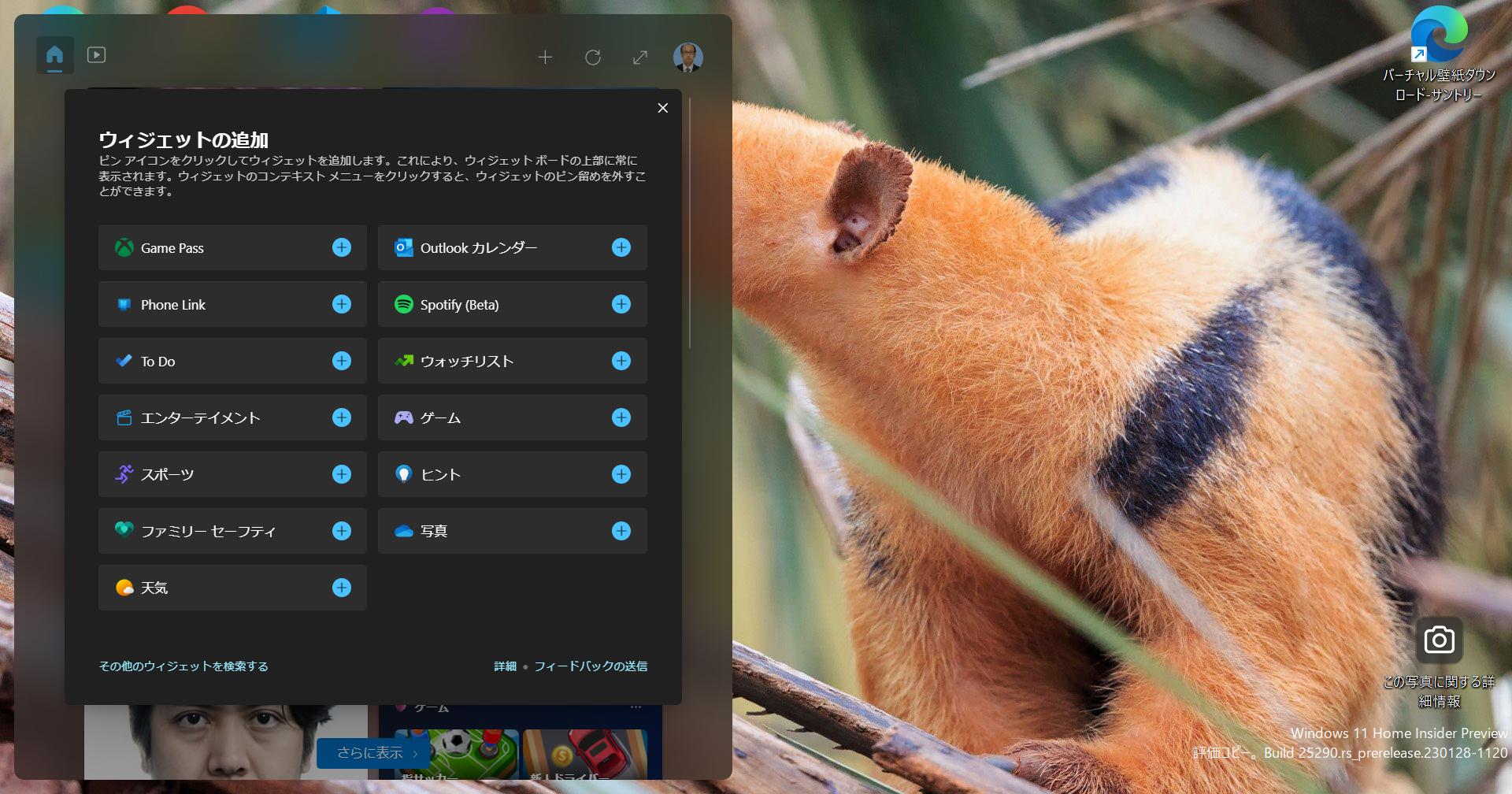Click the ウィジェットの追加 heading
Viewport: 1512px width, 794px height.
coord(183,140)
